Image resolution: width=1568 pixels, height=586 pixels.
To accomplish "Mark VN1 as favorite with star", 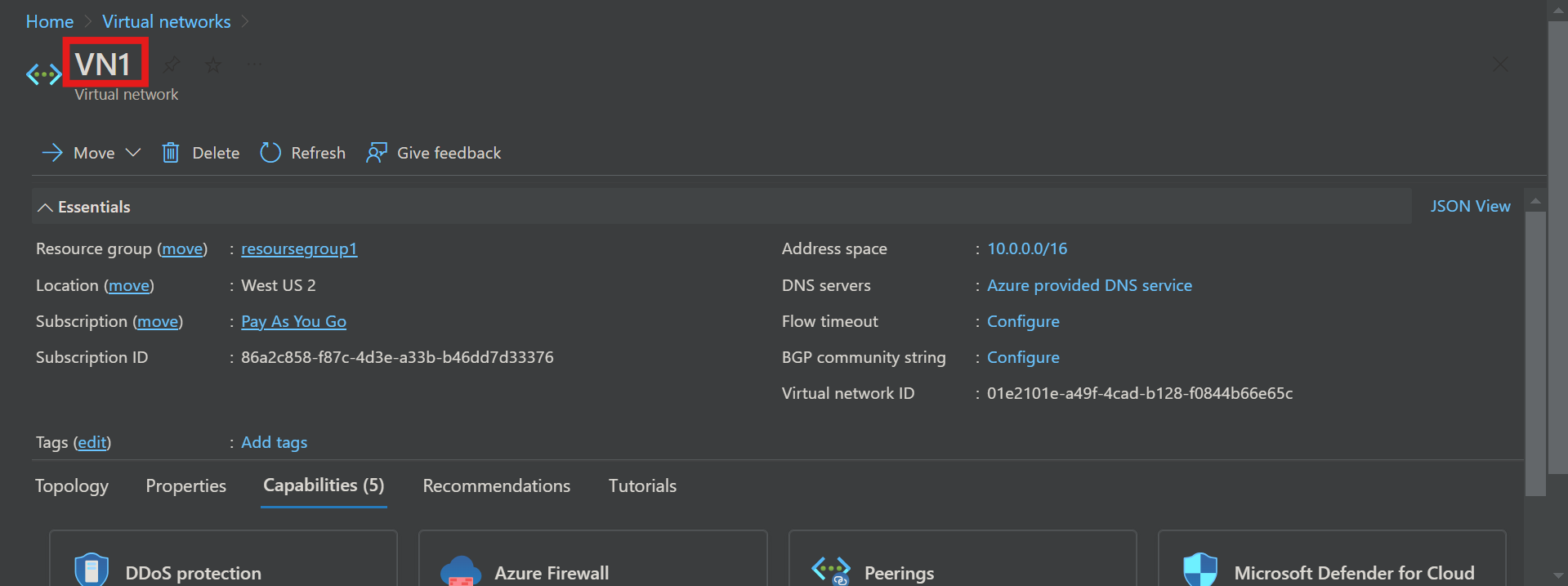I will [x=213, y=64].
